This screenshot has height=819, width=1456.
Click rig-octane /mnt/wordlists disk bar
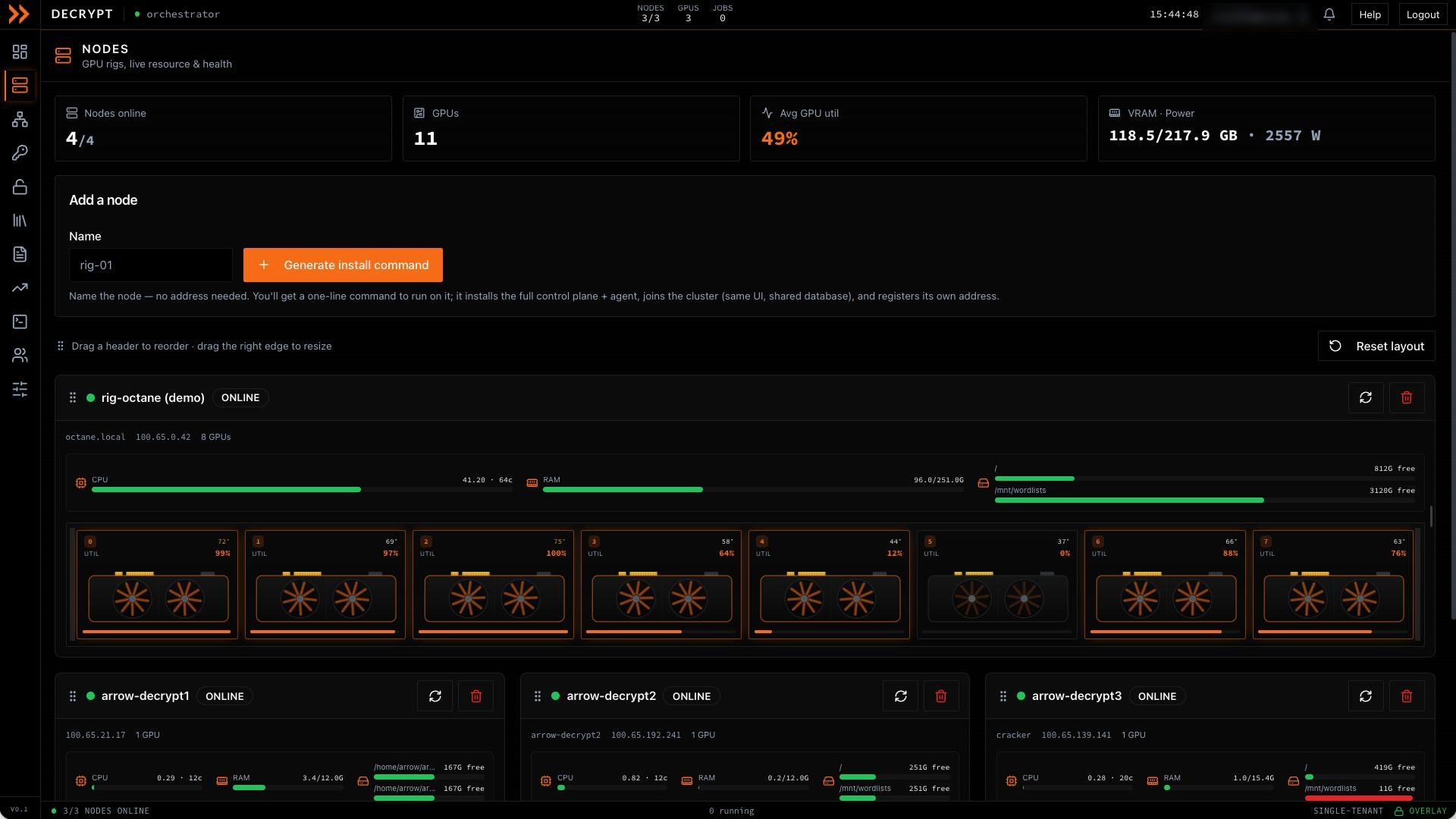pyautogui.click(x=1205, y=500)
